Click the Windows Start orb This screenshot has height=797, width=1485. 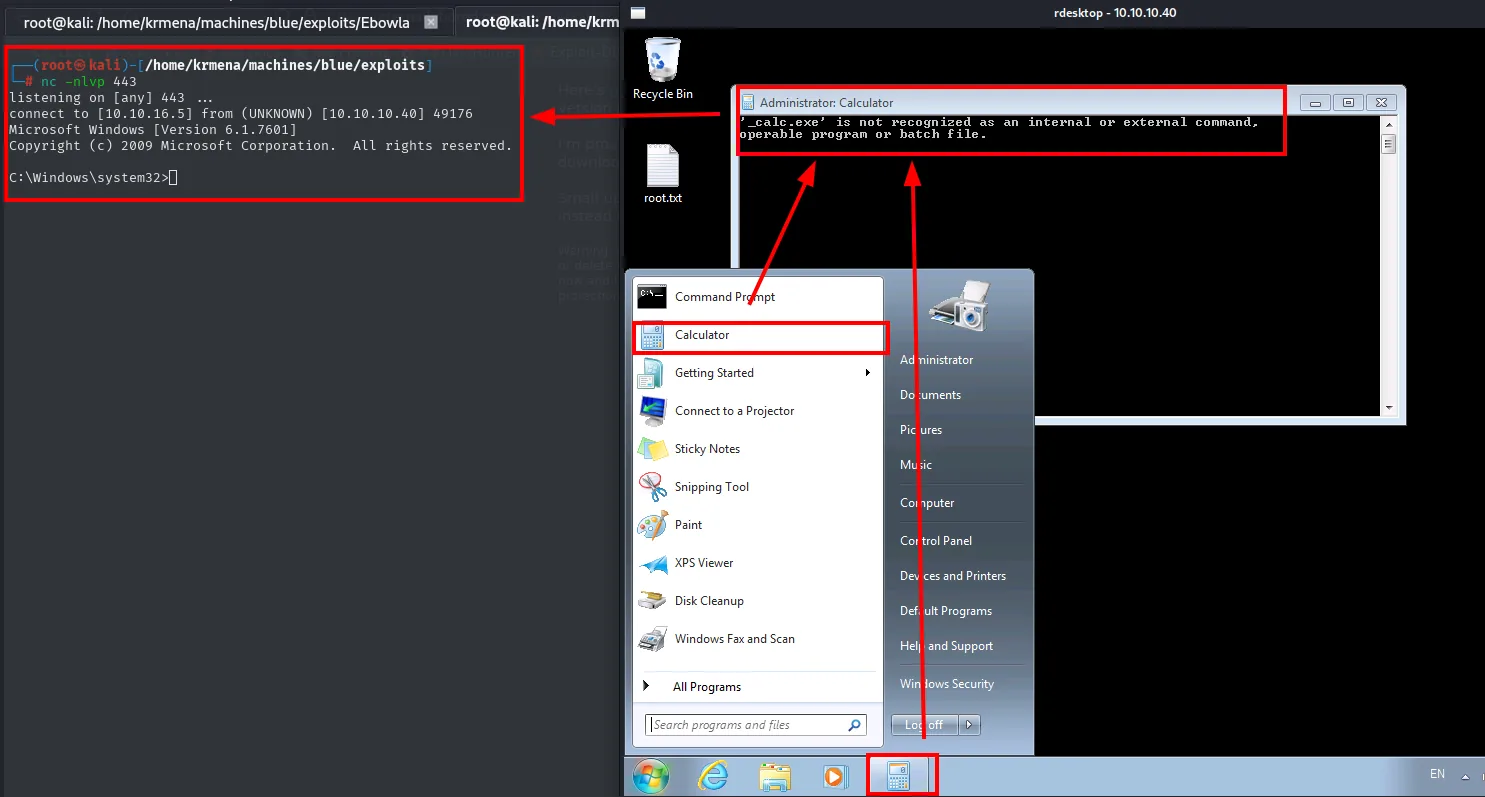(x=651, y=776)
